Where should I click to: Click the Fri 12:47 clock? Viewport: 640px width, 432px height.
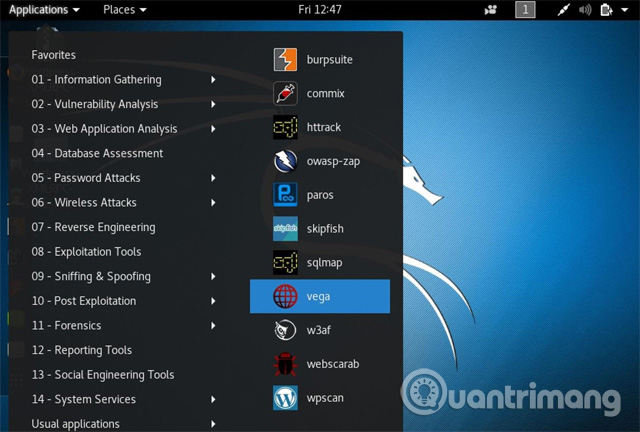click(x=320, y=10)
